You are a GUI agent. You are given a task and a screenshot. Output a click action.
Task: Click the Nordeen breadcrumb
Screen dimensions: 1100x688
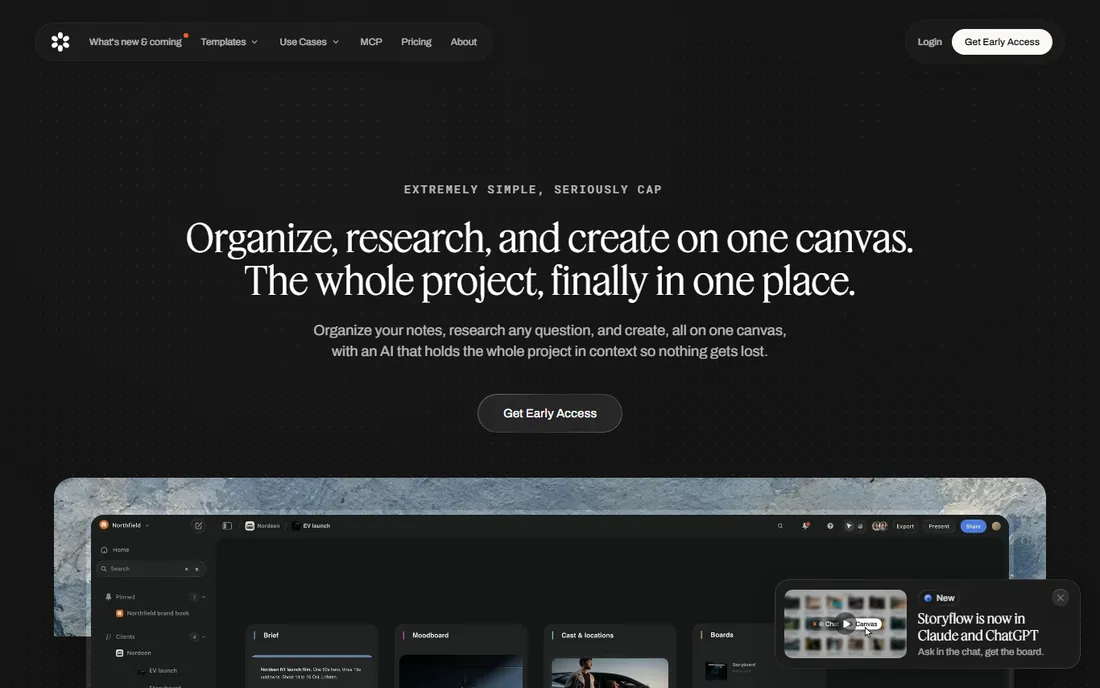click(x=263, y=526)
